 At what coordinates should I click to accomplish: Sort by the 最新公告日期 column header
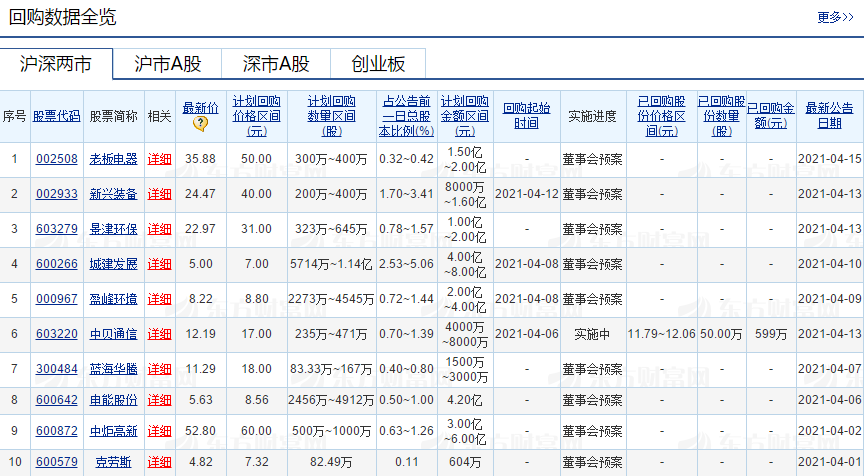coord(829,116)
